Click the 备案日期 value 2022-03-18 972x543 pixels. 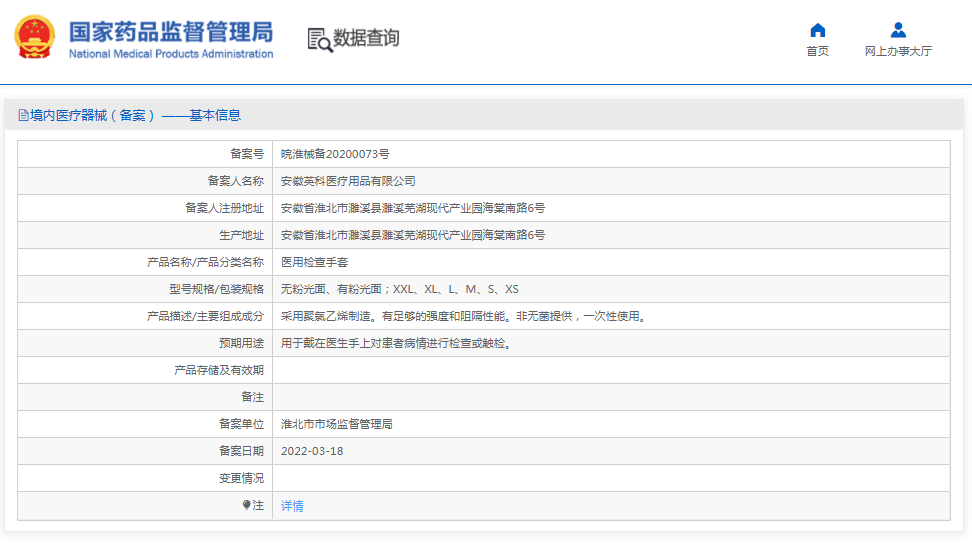(312, 451)
